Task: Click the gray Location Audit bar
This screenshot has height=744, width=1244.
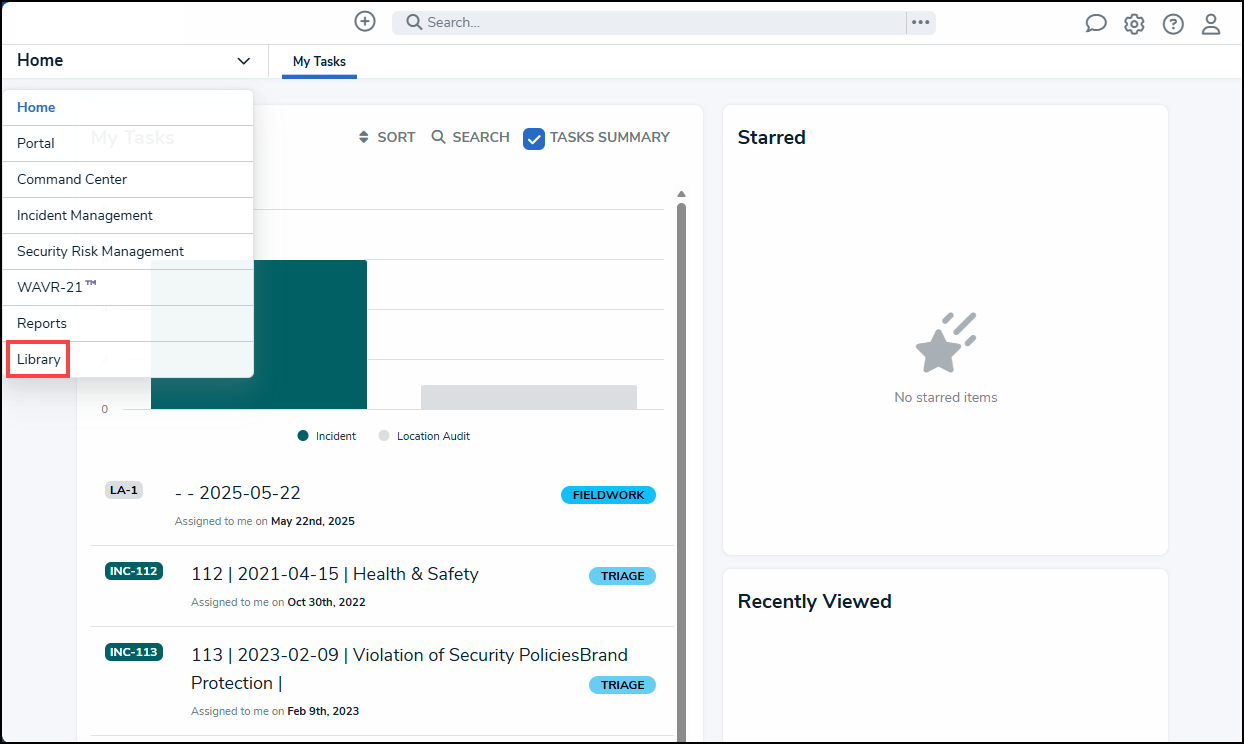Action: coord(529,397)
